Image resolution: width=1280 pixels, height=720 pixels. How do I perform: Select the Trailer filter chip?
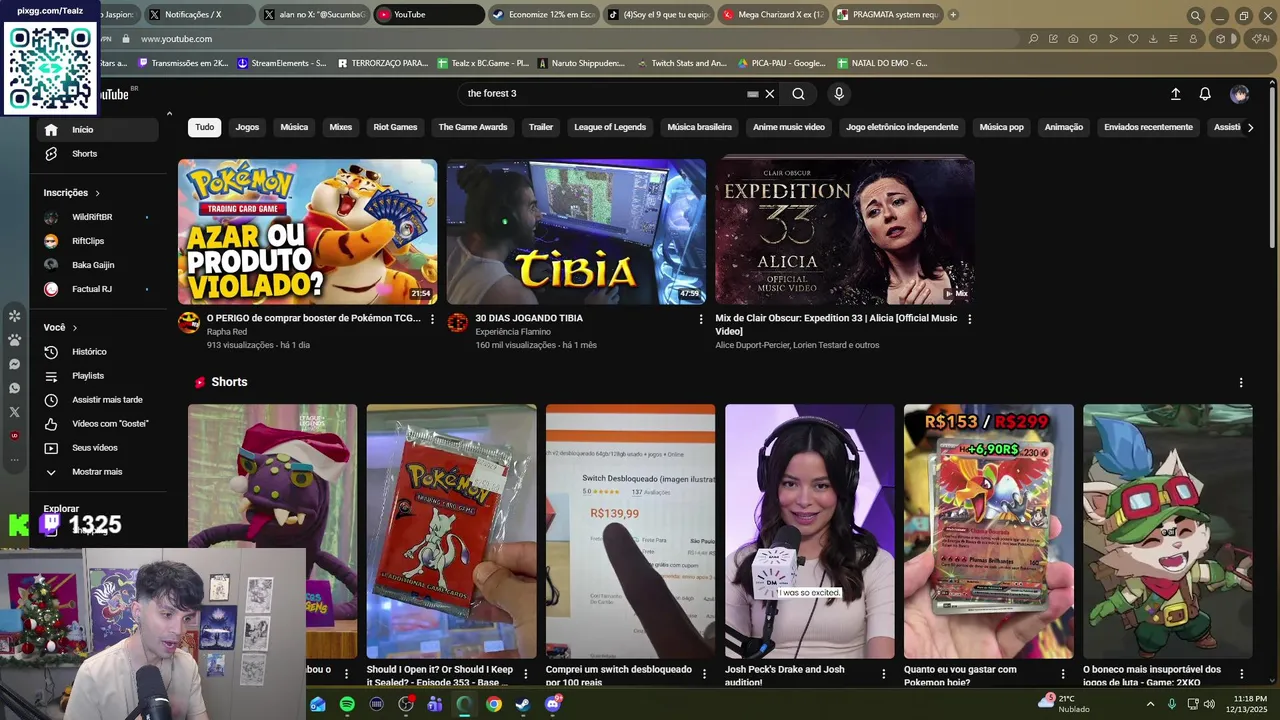coord(541,127)
